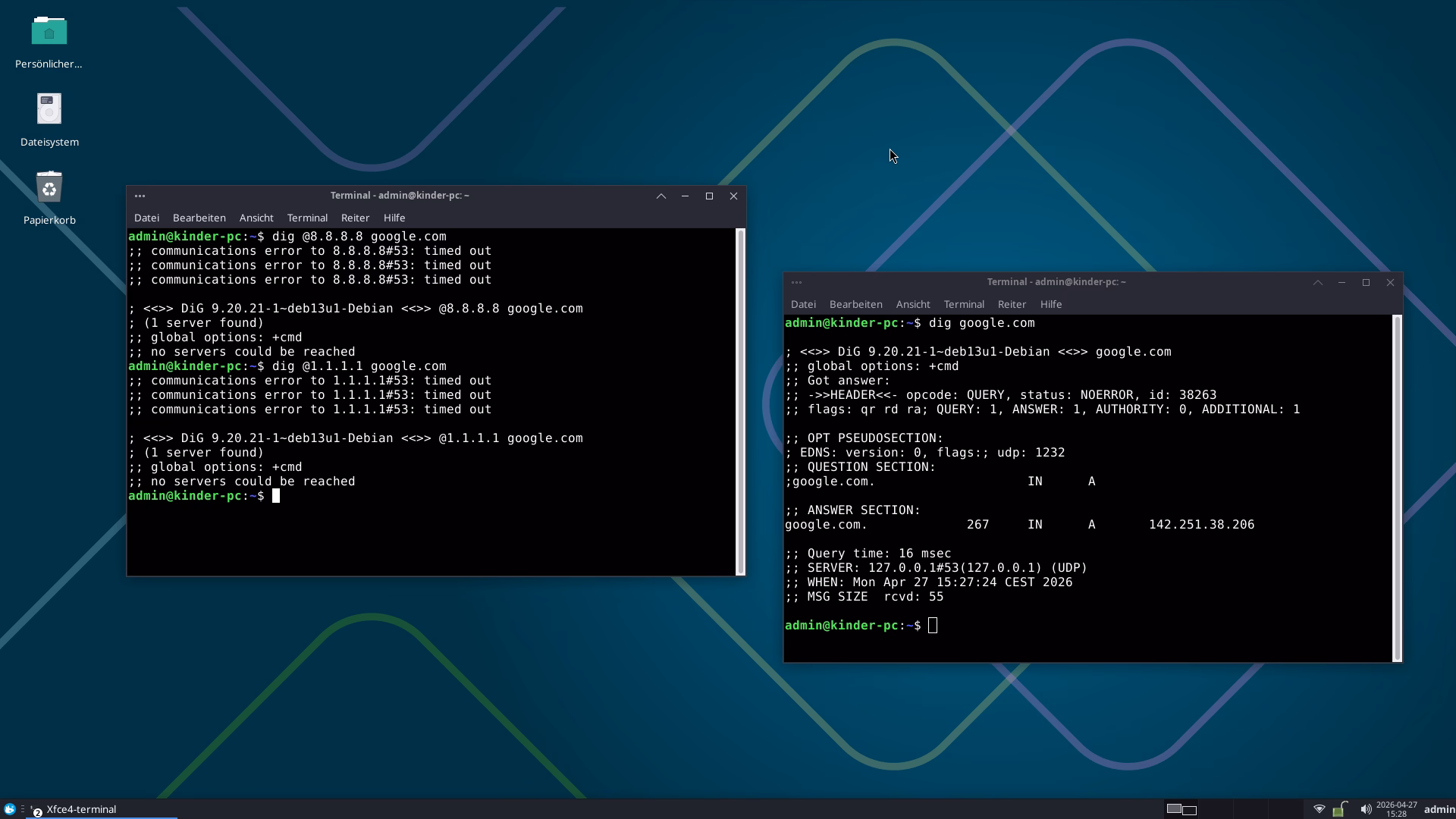Click 'Query time: 16 msec' line

[868, 554]
